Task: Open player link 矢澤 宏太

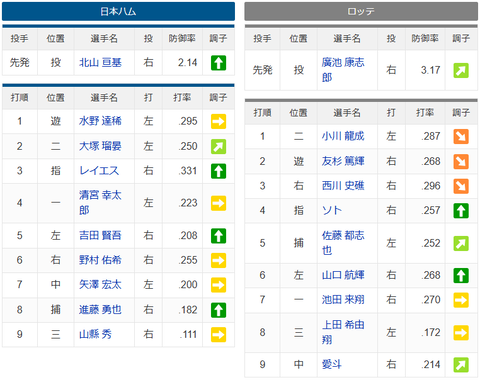Action: click(100, 285)
